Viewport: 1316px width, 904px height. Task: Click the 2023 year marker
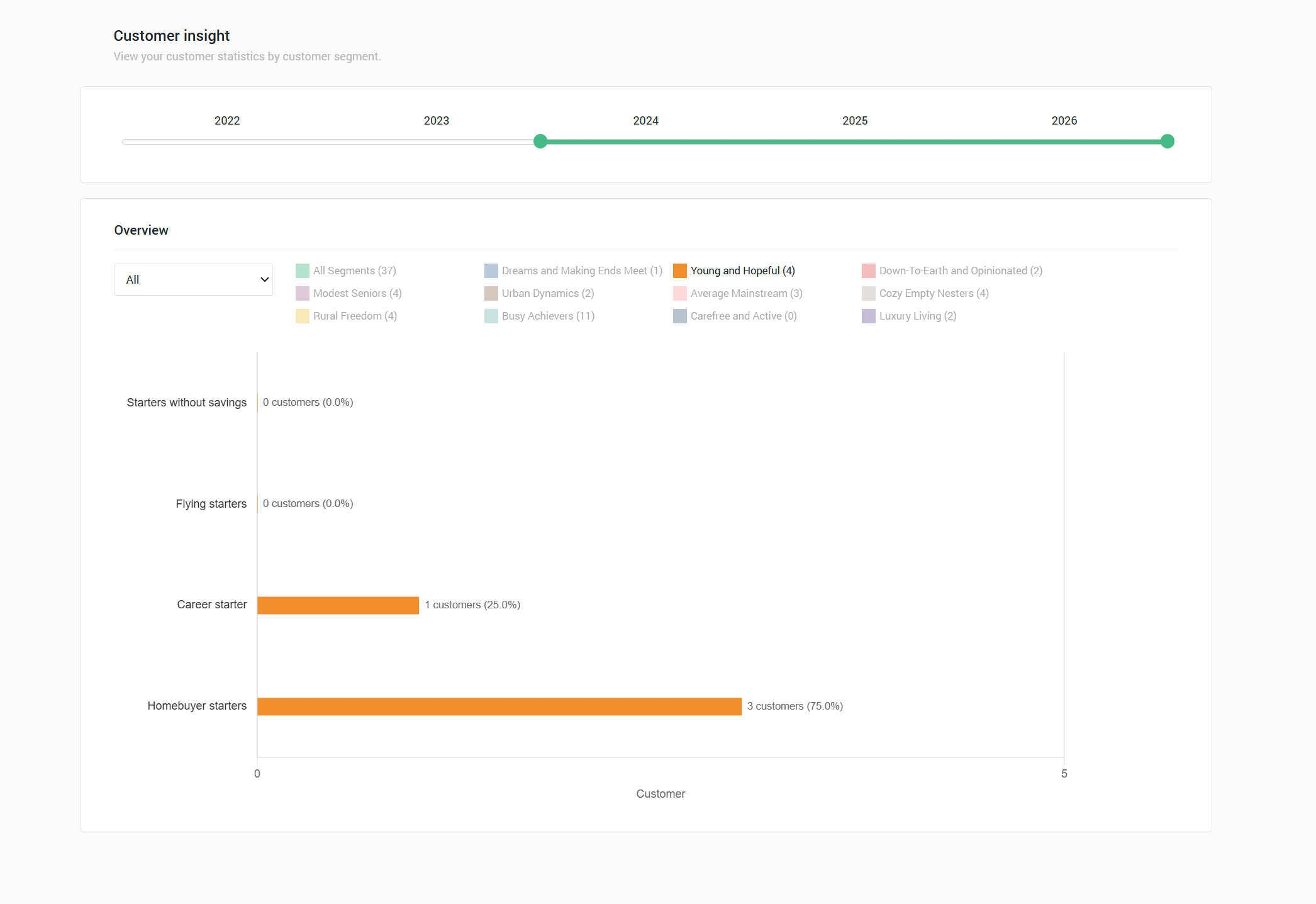[436, 121]
